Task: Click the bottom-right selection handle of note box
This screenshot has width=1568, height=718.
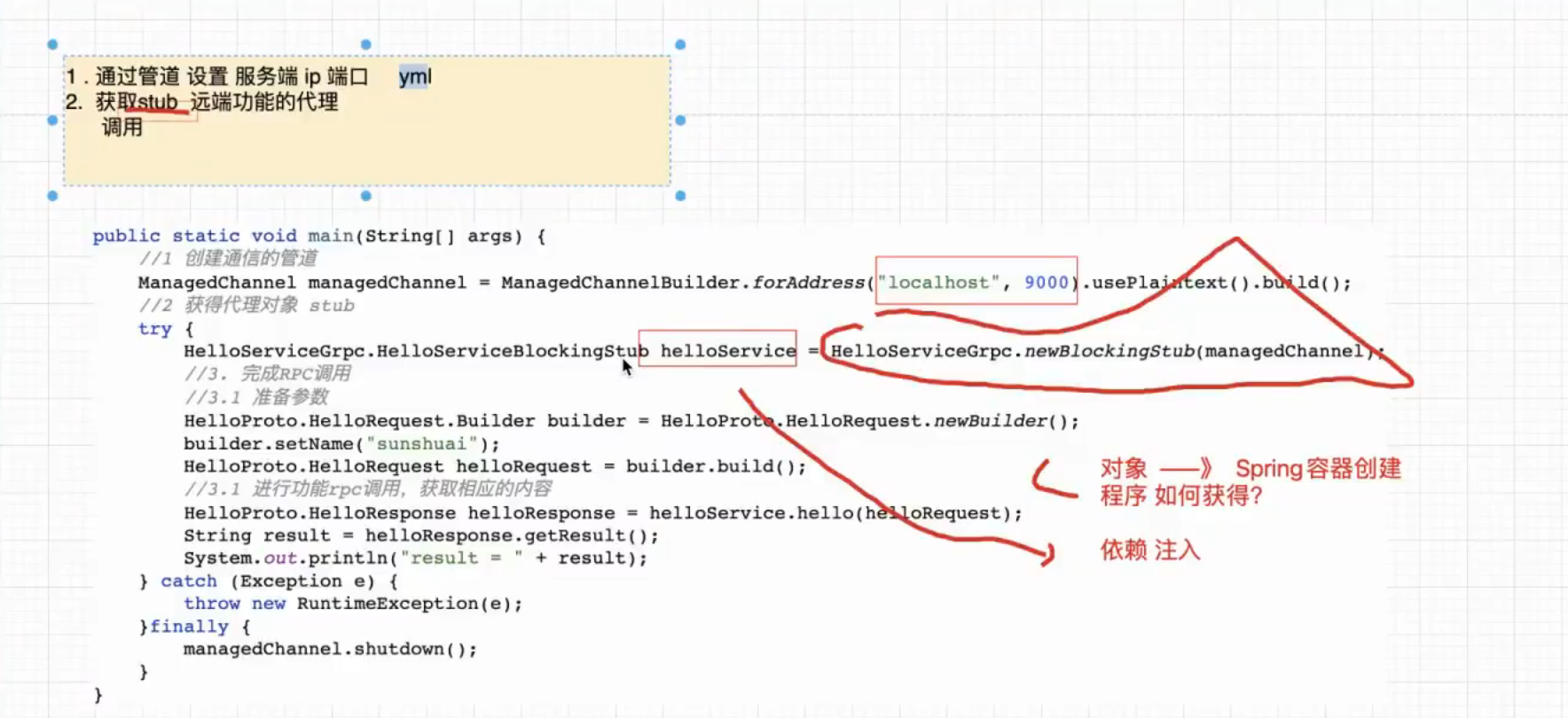Action: click(x=680, y=196)
